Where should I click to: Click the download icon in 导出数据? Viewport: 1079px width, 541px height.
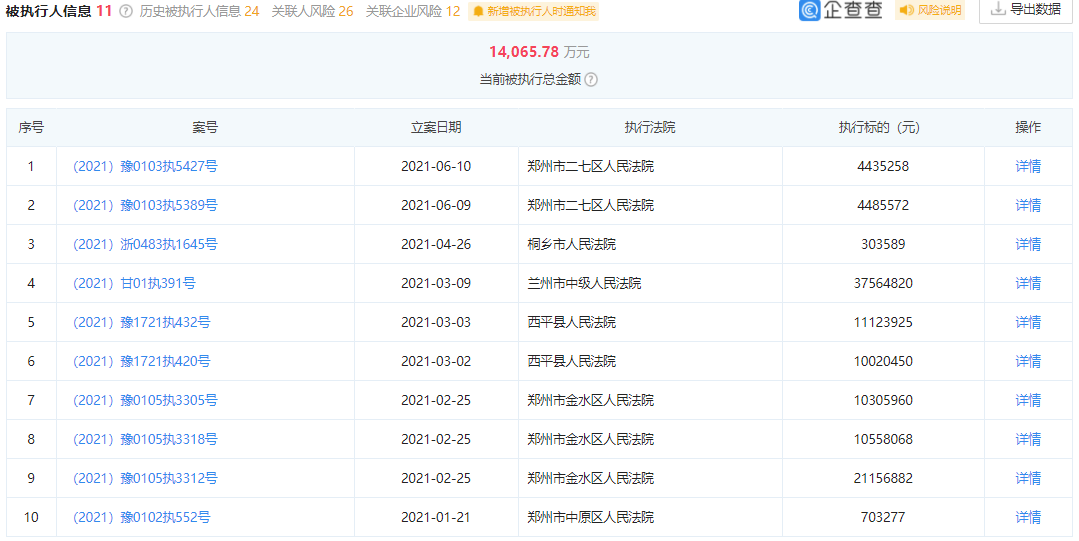[998, 9]
